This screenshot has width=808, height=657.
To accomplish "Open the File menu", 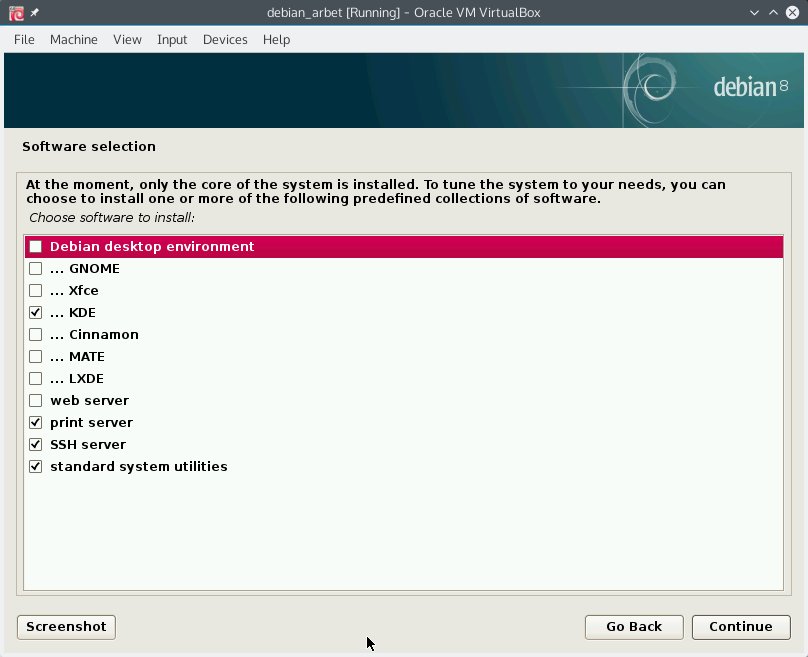I will pyautogui.click(x=24, y=40).
